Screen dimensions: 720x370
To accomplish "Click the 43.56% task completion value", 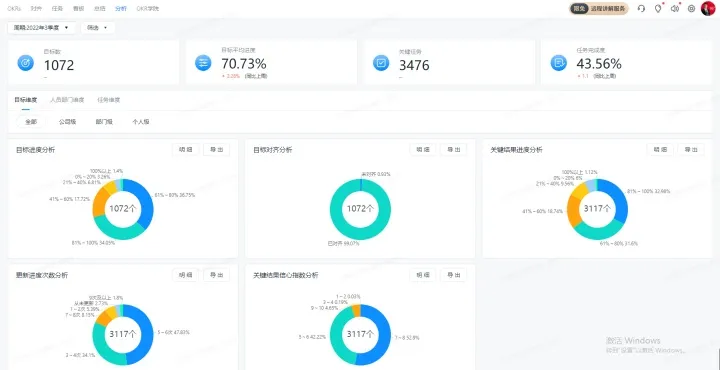I will [599, 63].
